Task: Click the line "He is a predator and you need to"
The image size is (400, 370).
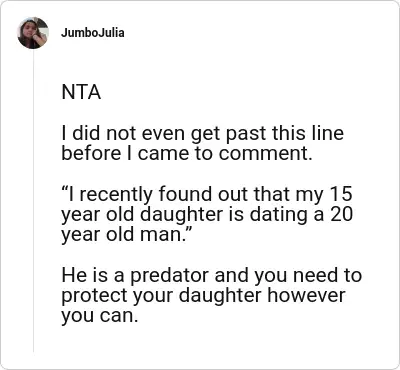Action: click(211, 276)
